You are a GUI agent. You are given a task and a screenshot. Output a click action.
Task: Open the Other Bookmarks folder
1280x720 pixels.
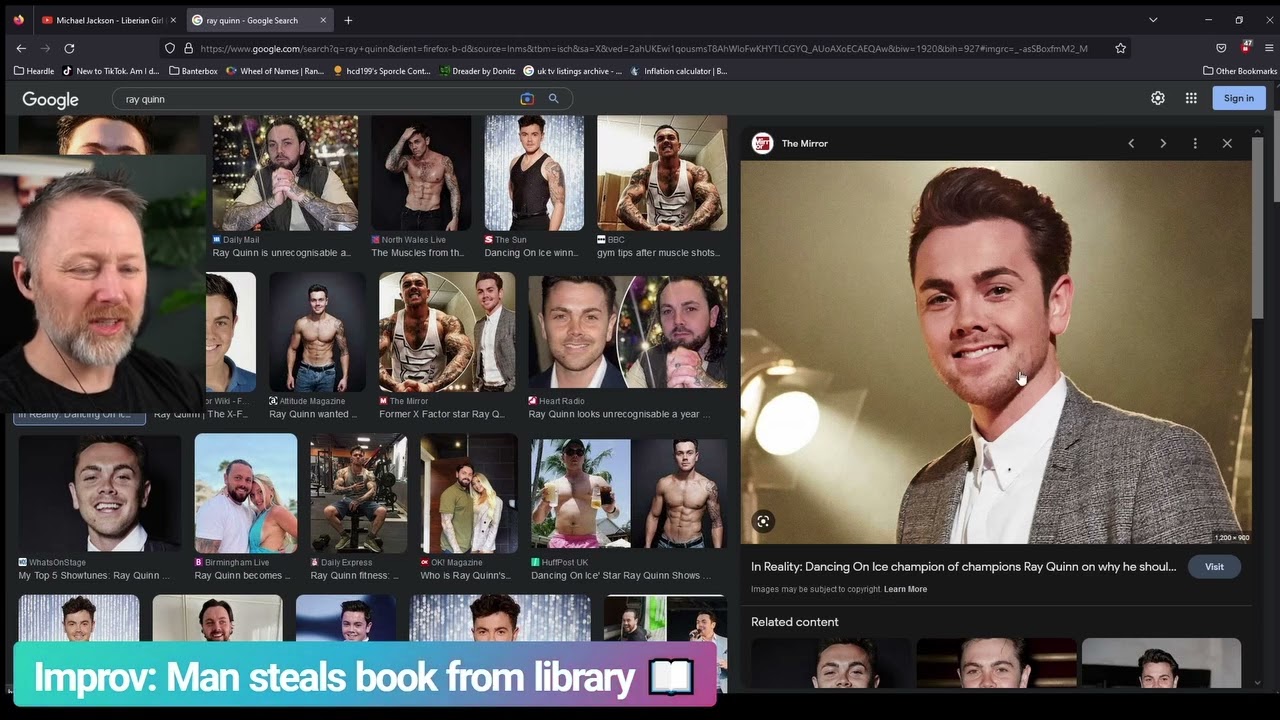(x=1240, y=71)
